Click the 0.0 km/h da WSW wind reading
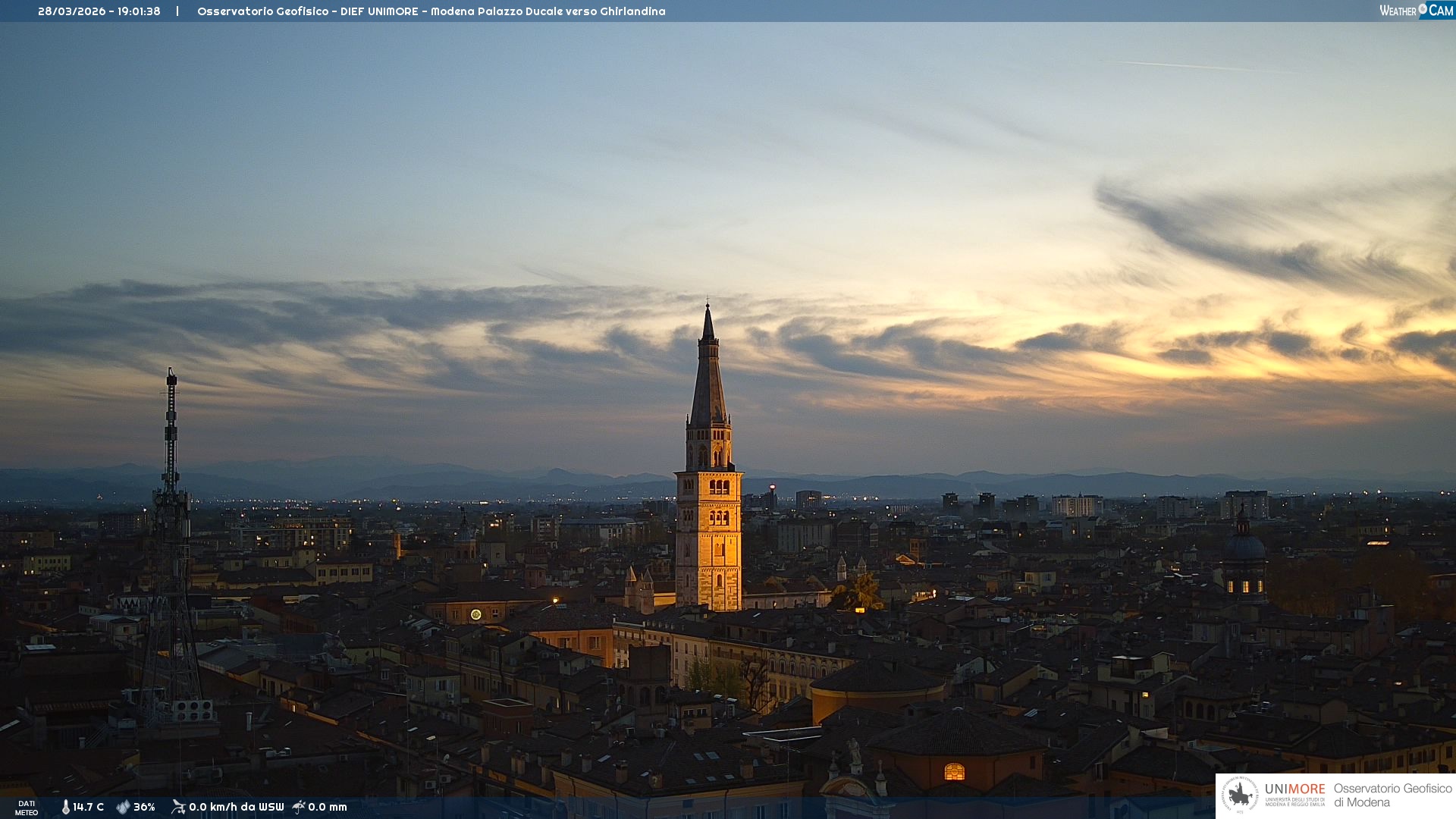Image resolution: width=1456 pixels, height=819 pixels. [x=236, y=807]
